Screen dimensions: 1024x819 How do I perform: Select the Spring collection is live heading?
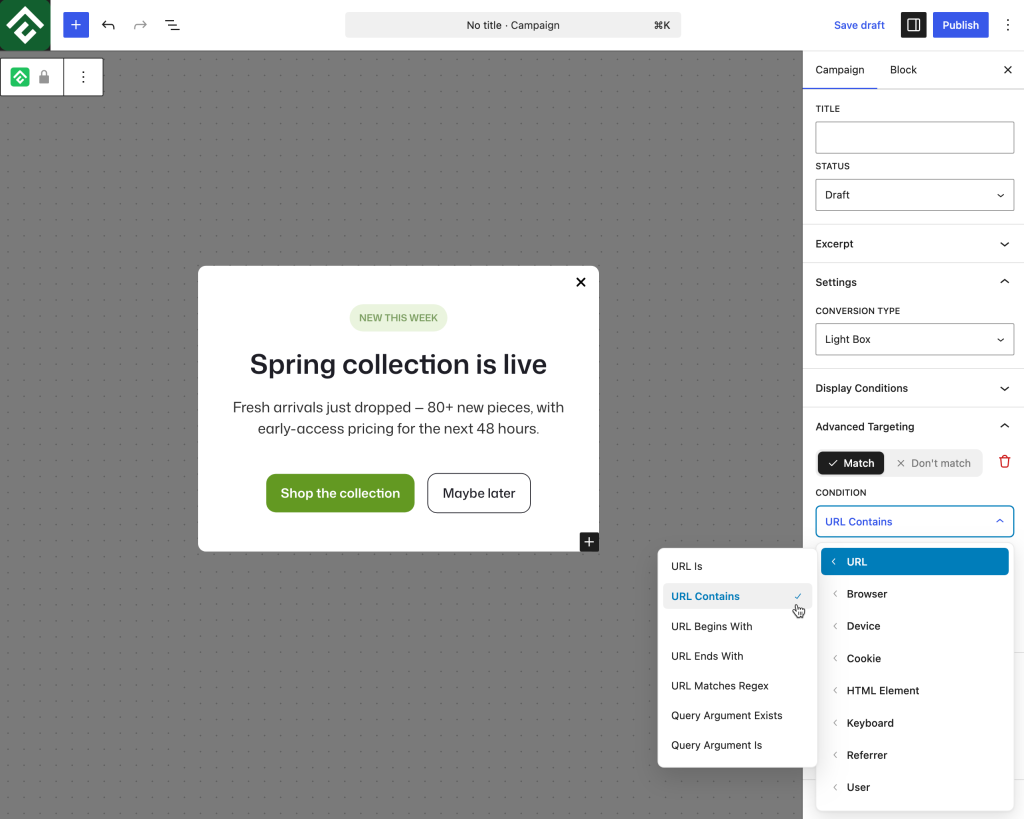click(x=398, y=364)
